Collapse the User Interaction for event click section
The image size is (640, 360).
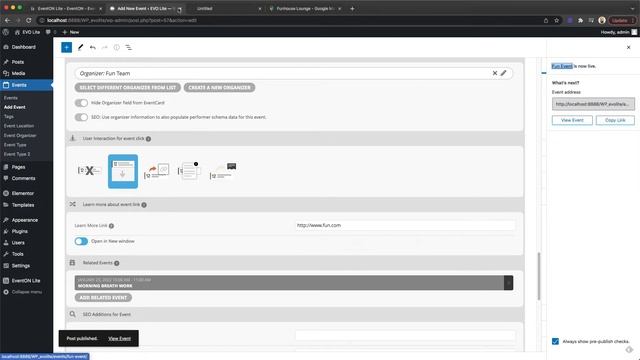click(x=295, y=138)
